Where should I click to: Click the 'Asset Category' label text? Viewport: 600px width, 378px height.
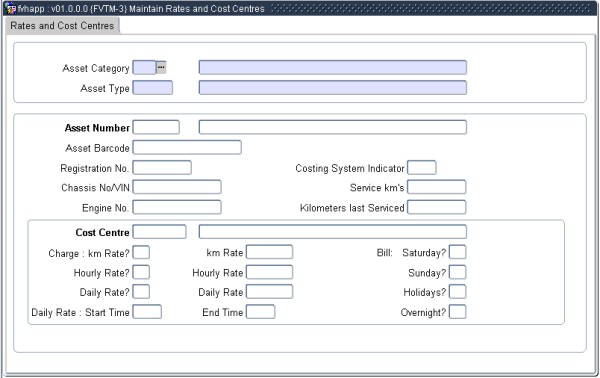click(x=96, y=68)
